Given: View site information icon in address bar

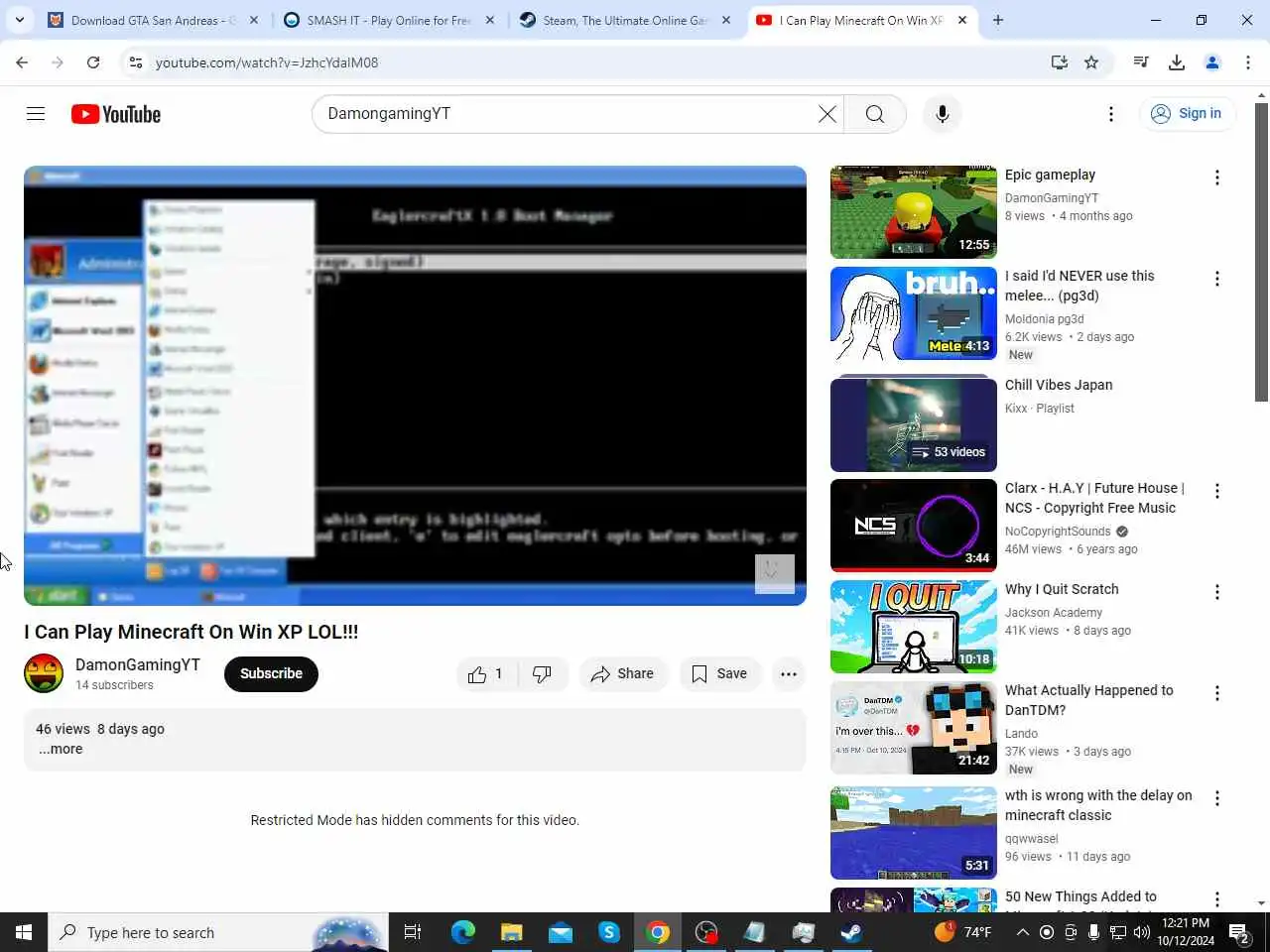Looking at the screenshot, I should point(136,62).
